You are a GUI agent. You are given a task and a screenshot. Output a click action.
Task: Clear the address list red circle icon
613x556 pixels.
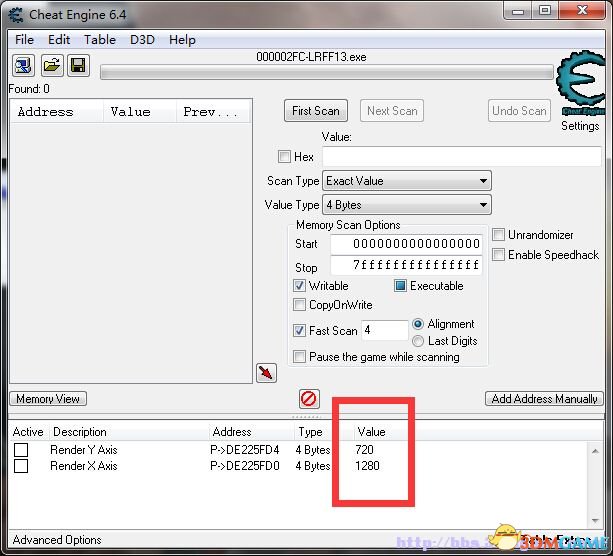coord(309,399)
